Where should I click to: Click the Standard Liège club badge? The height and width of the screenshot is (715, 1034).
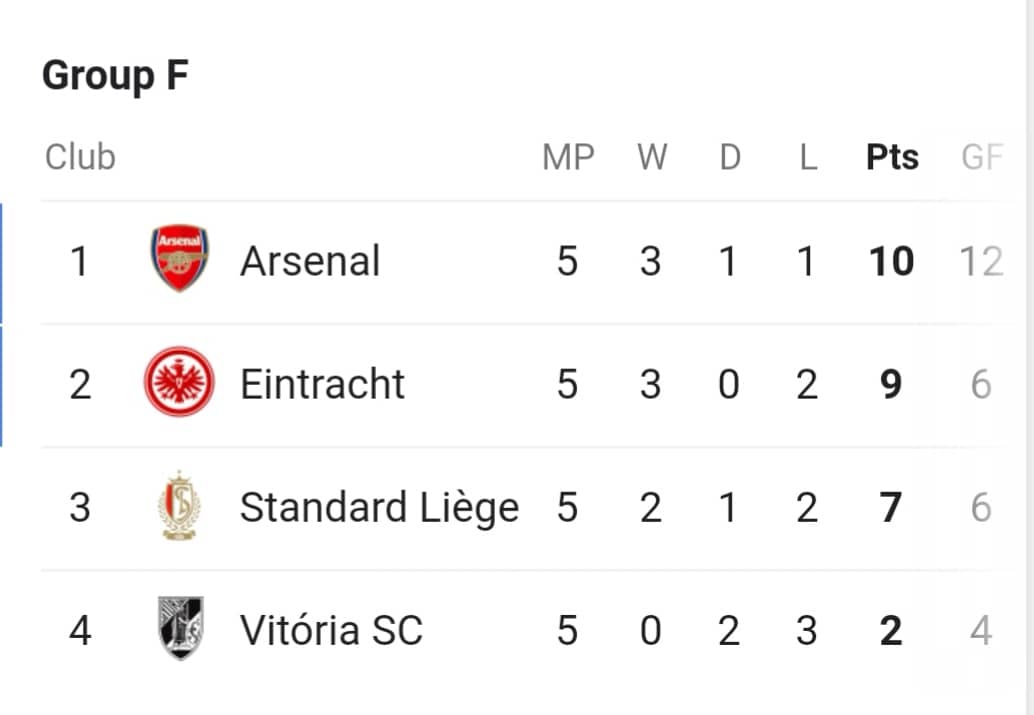click(179, 505)
